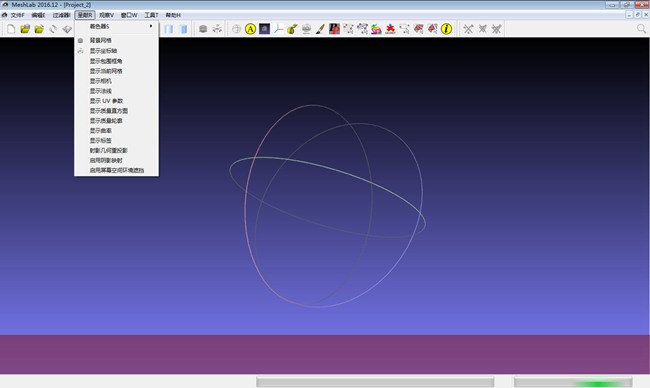This screenshot has height=388, width=650.
Task: Click the red puzzle piece align icon
Action: pos(390,29)
